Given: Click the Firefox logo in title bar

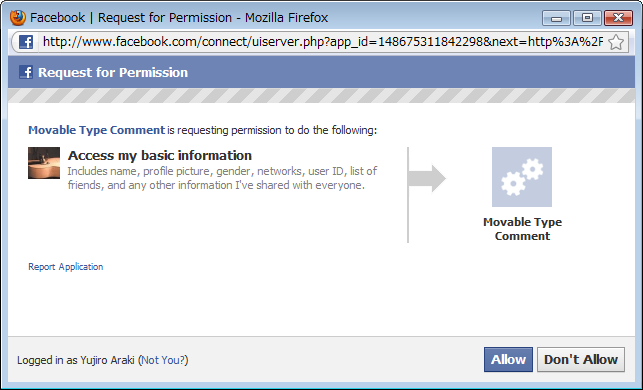Looking at the screenshot, I should [18, 18].
